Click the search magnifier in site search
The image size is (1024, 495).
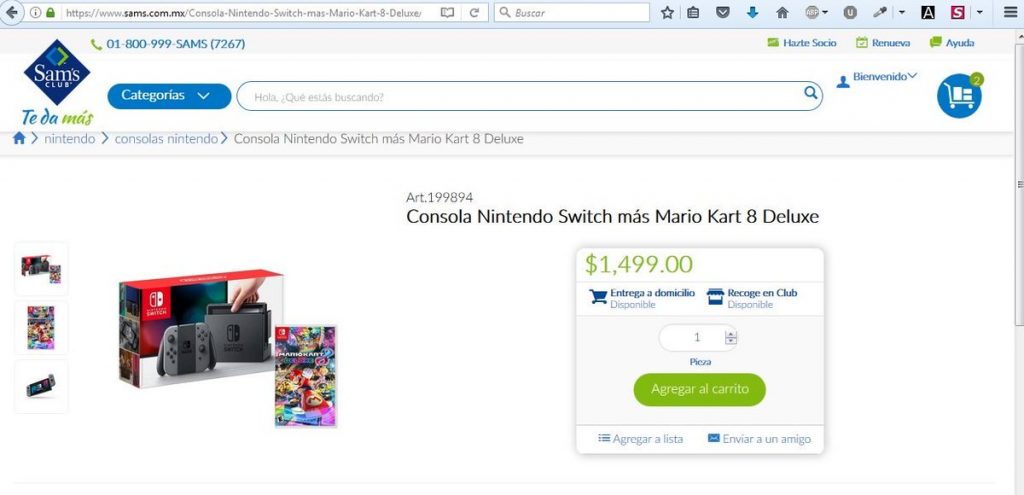(811, 94)
